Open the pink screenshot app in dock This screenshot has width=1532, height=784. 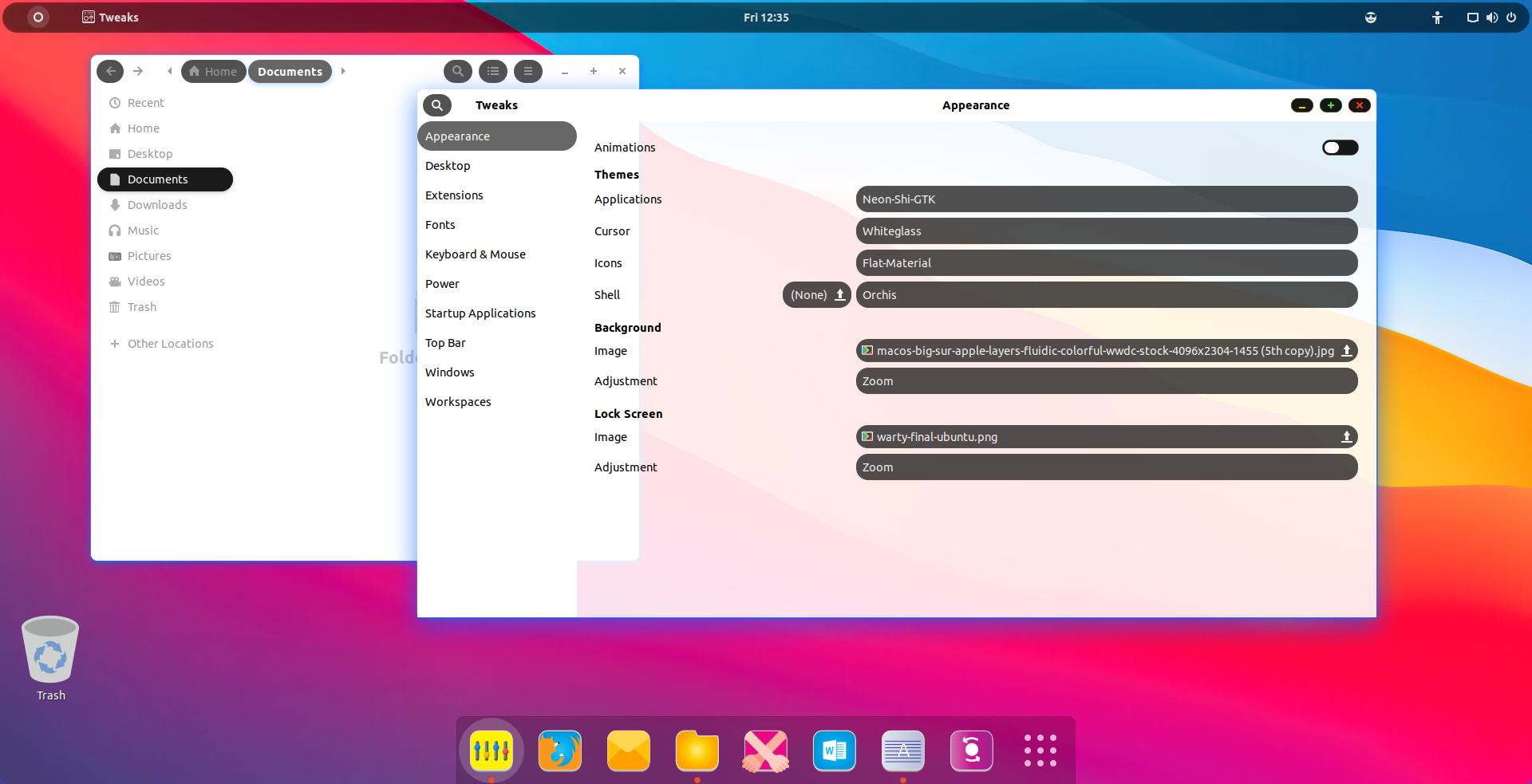tap(972, 751)
